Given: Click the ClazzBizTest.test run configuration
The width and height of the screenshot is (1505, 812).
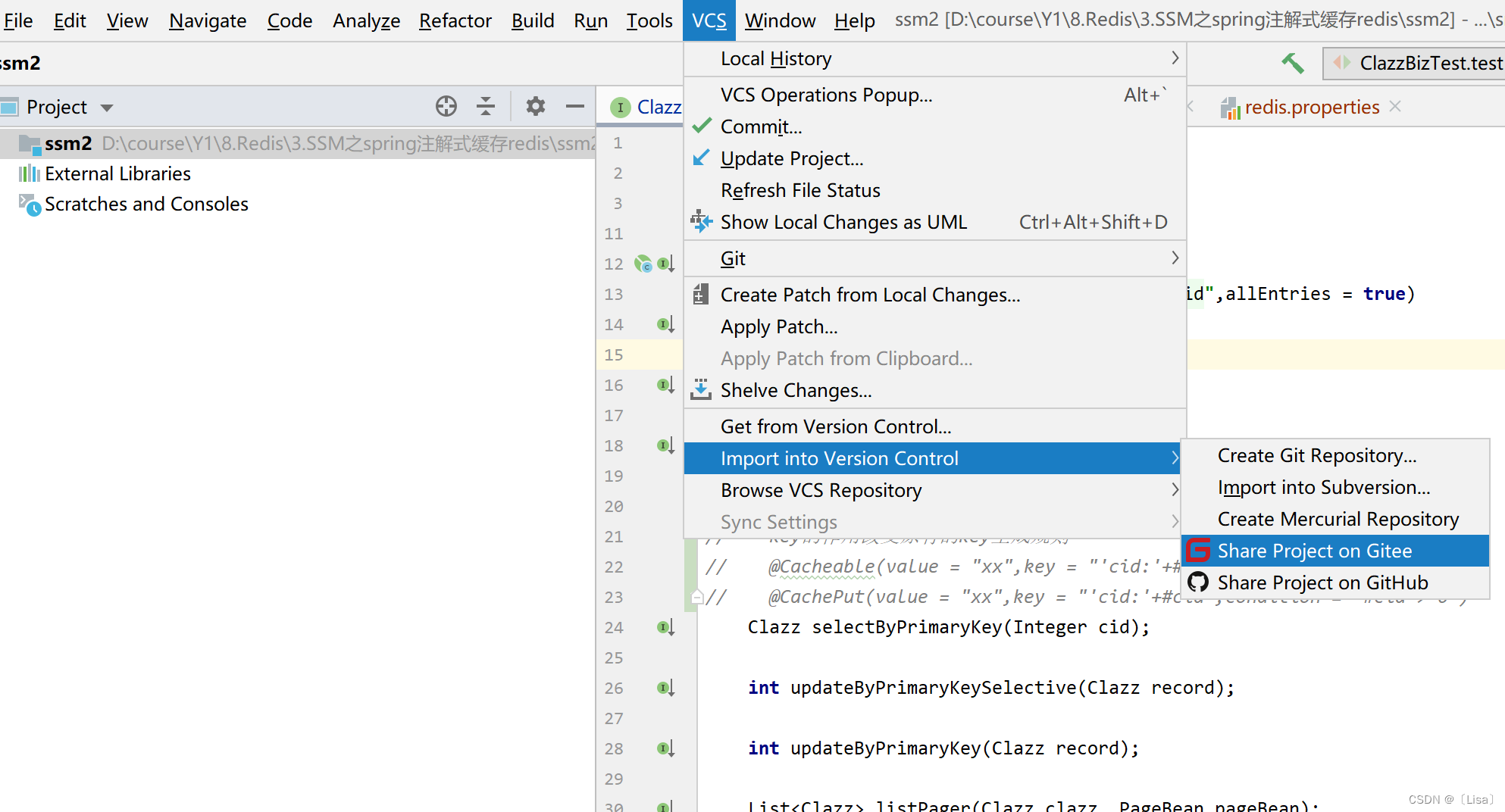Looking at the screenshot, I should click(x=1429, y=63).
